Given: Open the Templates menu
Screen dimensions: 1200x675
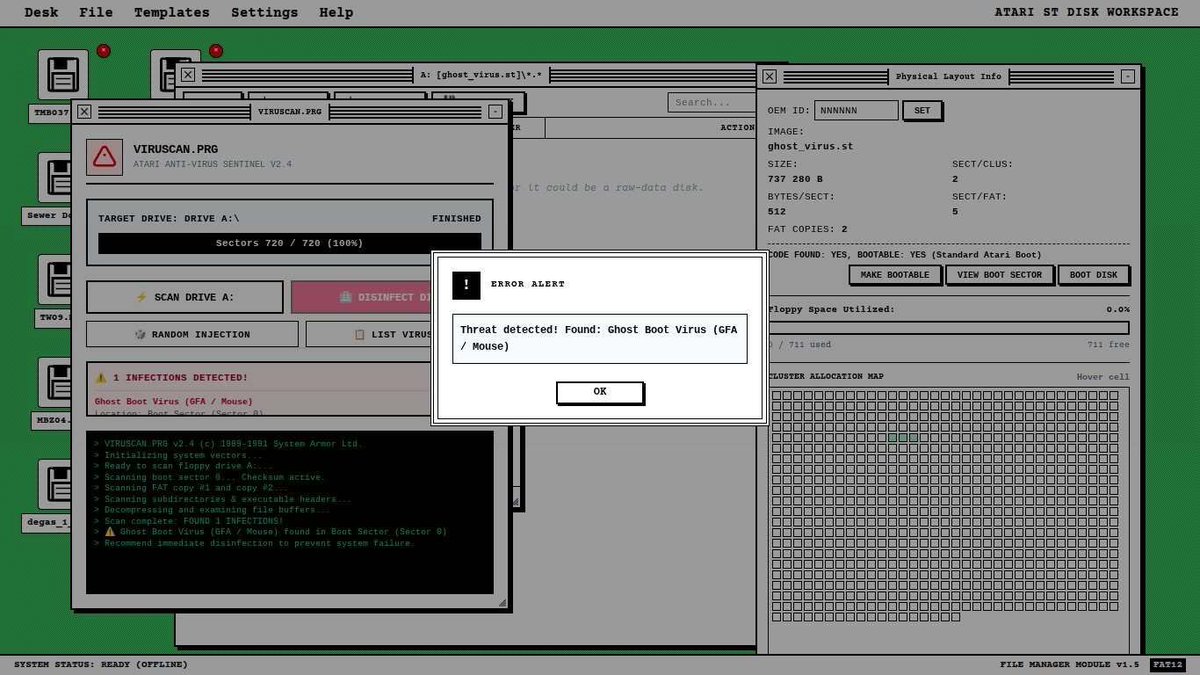Looking at the screenshot, I should coord(172,13).
